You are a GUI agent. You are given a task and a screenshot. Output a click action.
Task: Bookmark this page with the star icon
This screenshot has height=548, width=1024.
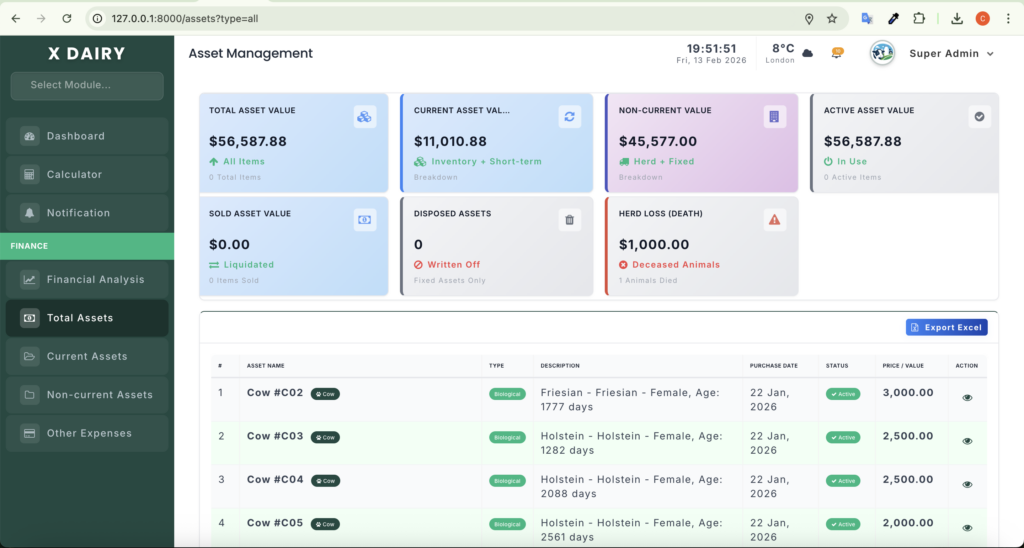click(x=832, y=19)
